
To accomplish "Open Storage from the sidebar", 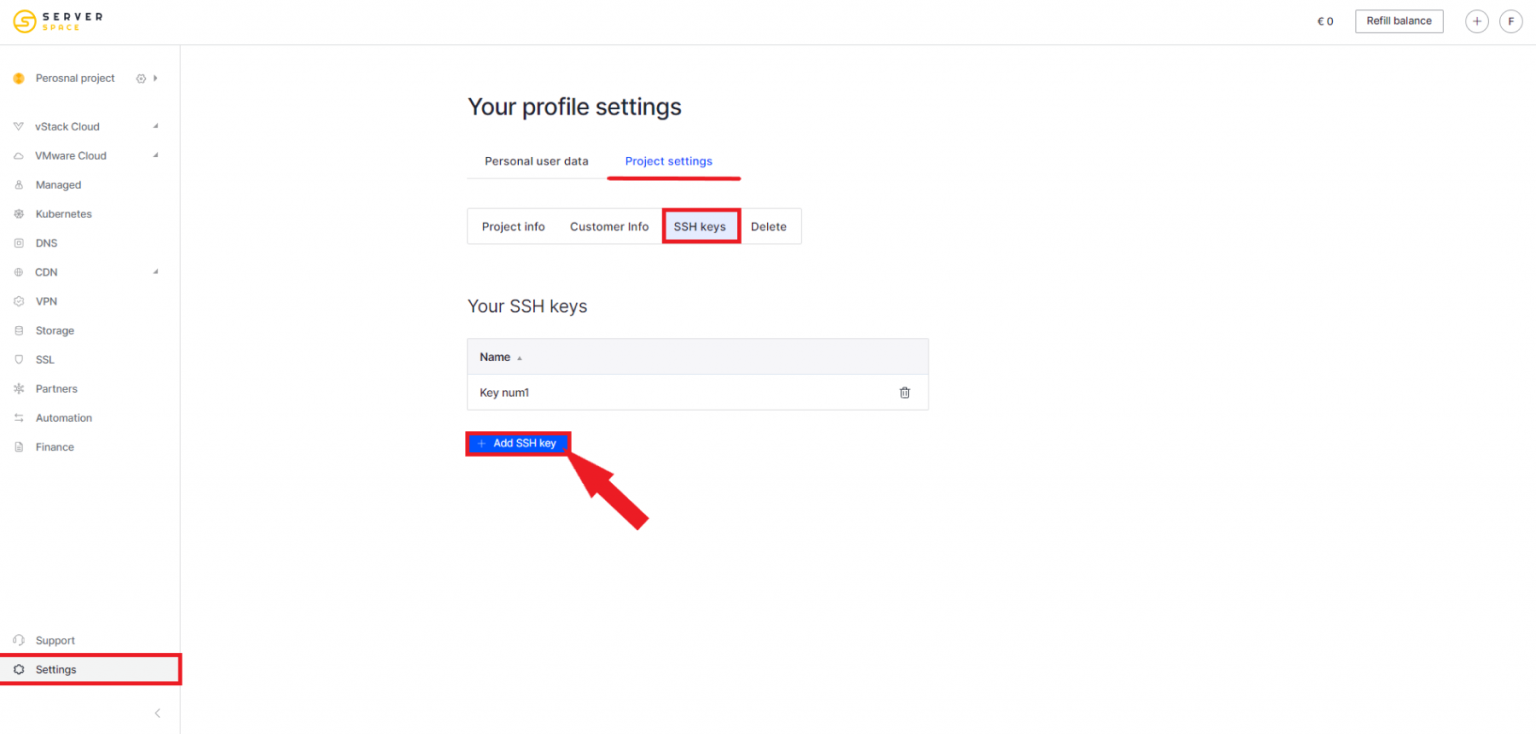I will (54, 331).
